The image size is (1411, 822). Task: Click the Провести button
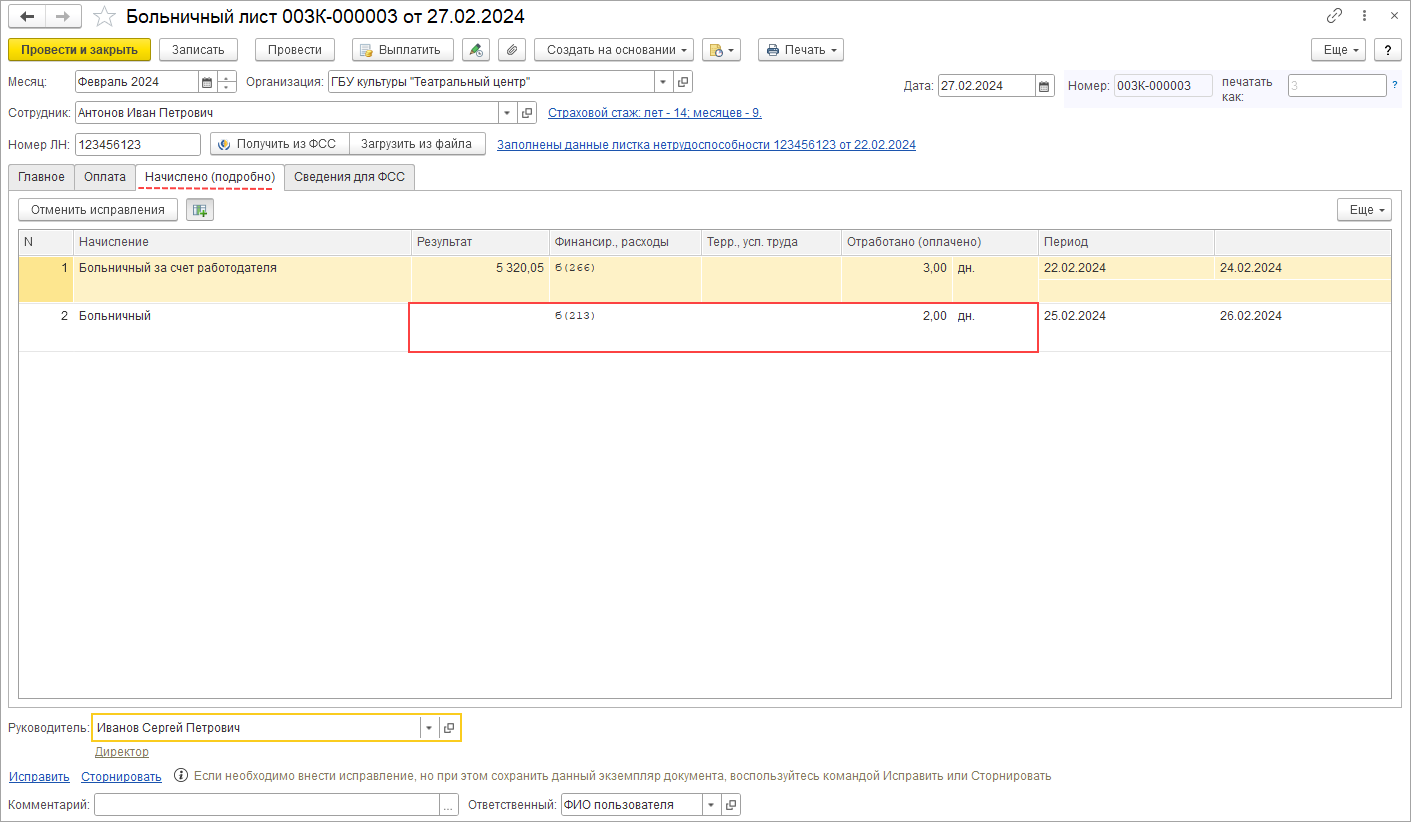pyautogui.click(x=295, y=50)
